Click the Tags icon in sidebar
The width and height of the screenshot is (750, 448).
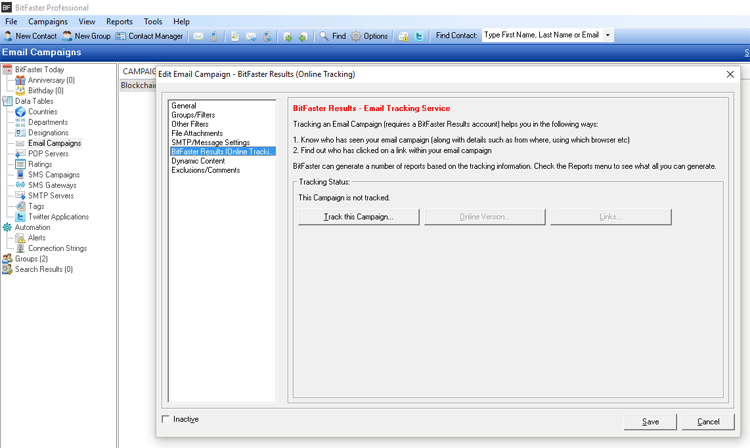click(20, 206)
